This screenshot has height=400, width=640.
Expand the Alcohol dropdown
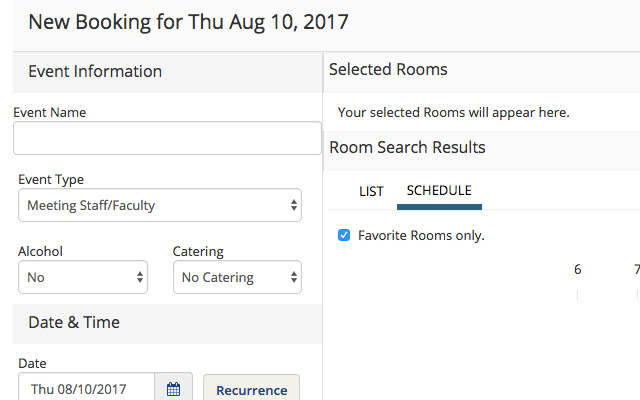(x=83, y=277)
